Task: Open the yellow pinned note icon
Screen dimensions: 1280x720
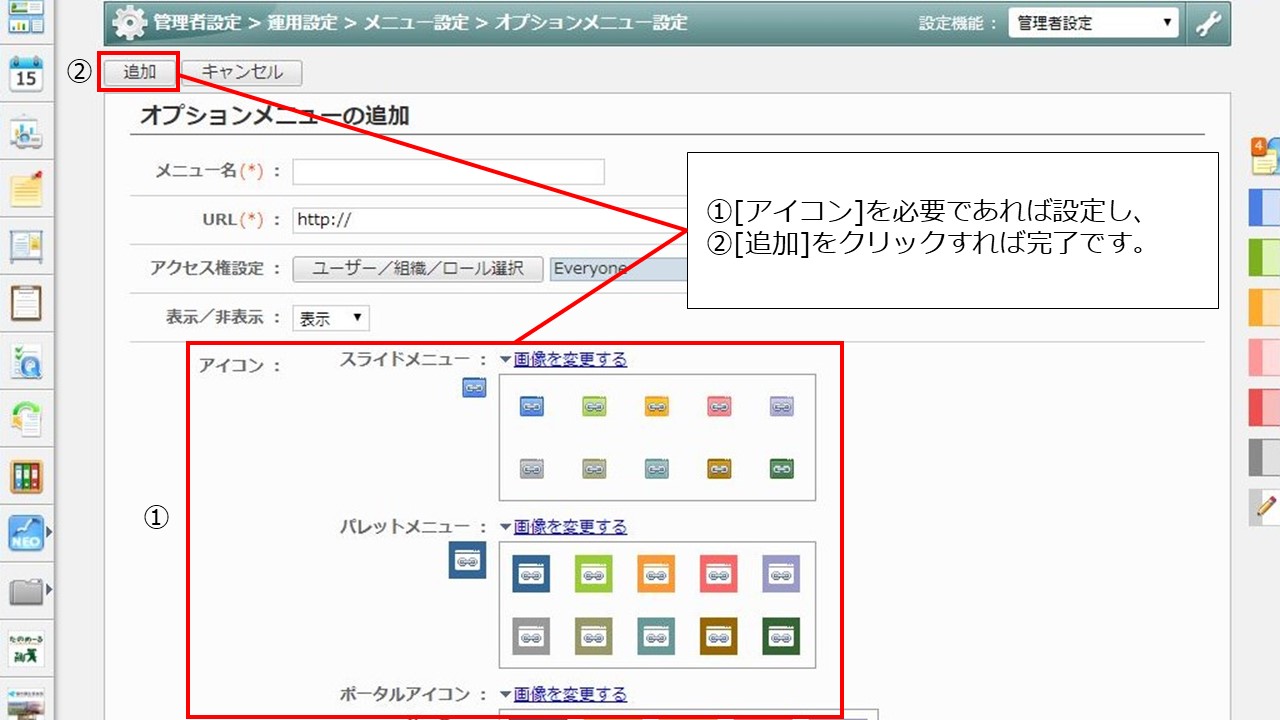Action: (26, 189)
